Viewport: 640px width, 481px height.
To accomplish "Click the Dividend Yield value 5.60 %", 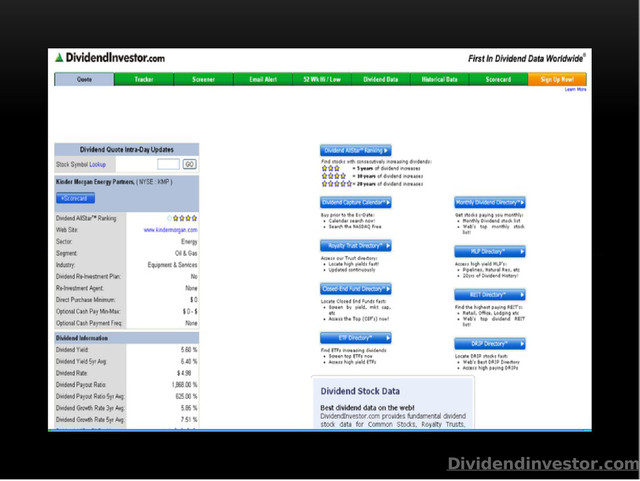I will (x=189, y=350).
